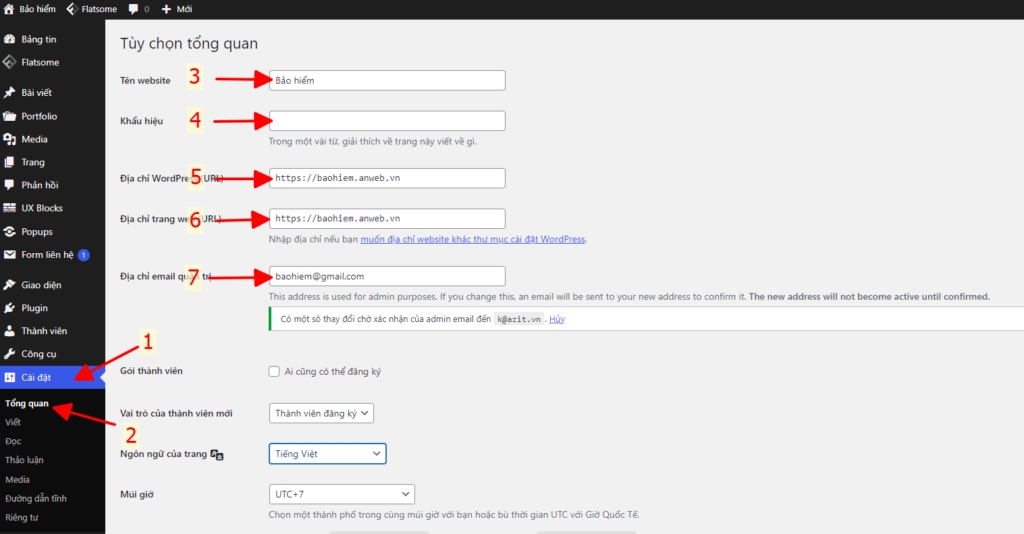The height and width of the screenshot is (534, 1024).
Task: Select Đường dẫn tĩnh submenu item
Action: [36, 498]
